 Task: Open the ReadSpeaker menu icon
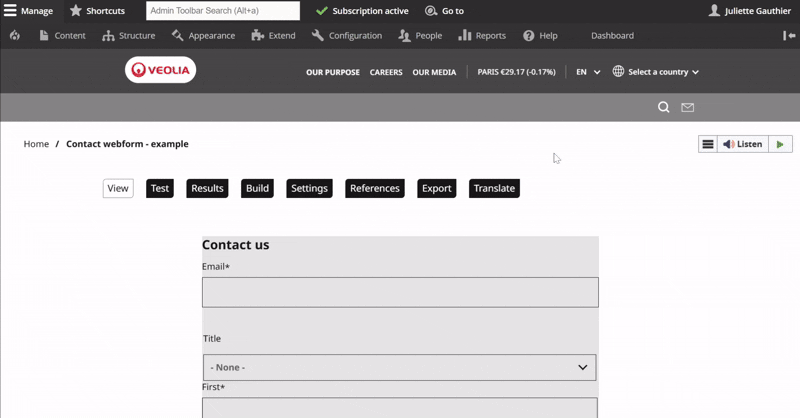pos(708,144)
